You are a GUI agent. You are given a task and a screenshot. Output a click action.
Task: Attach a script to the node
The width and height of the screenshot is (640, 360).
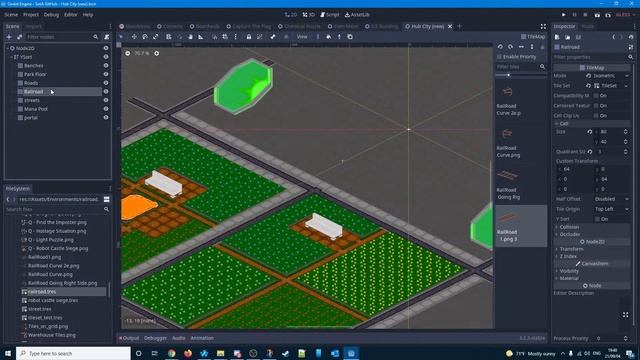[107, 37]
